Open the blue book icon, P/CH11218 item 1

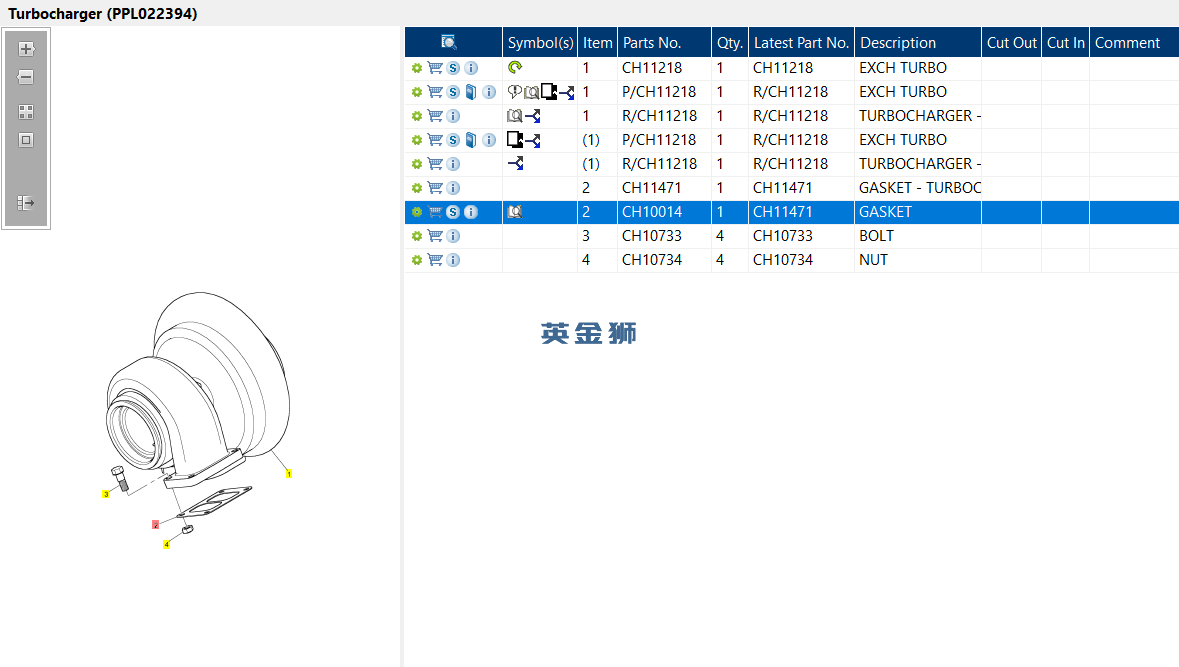coord(471,92)
